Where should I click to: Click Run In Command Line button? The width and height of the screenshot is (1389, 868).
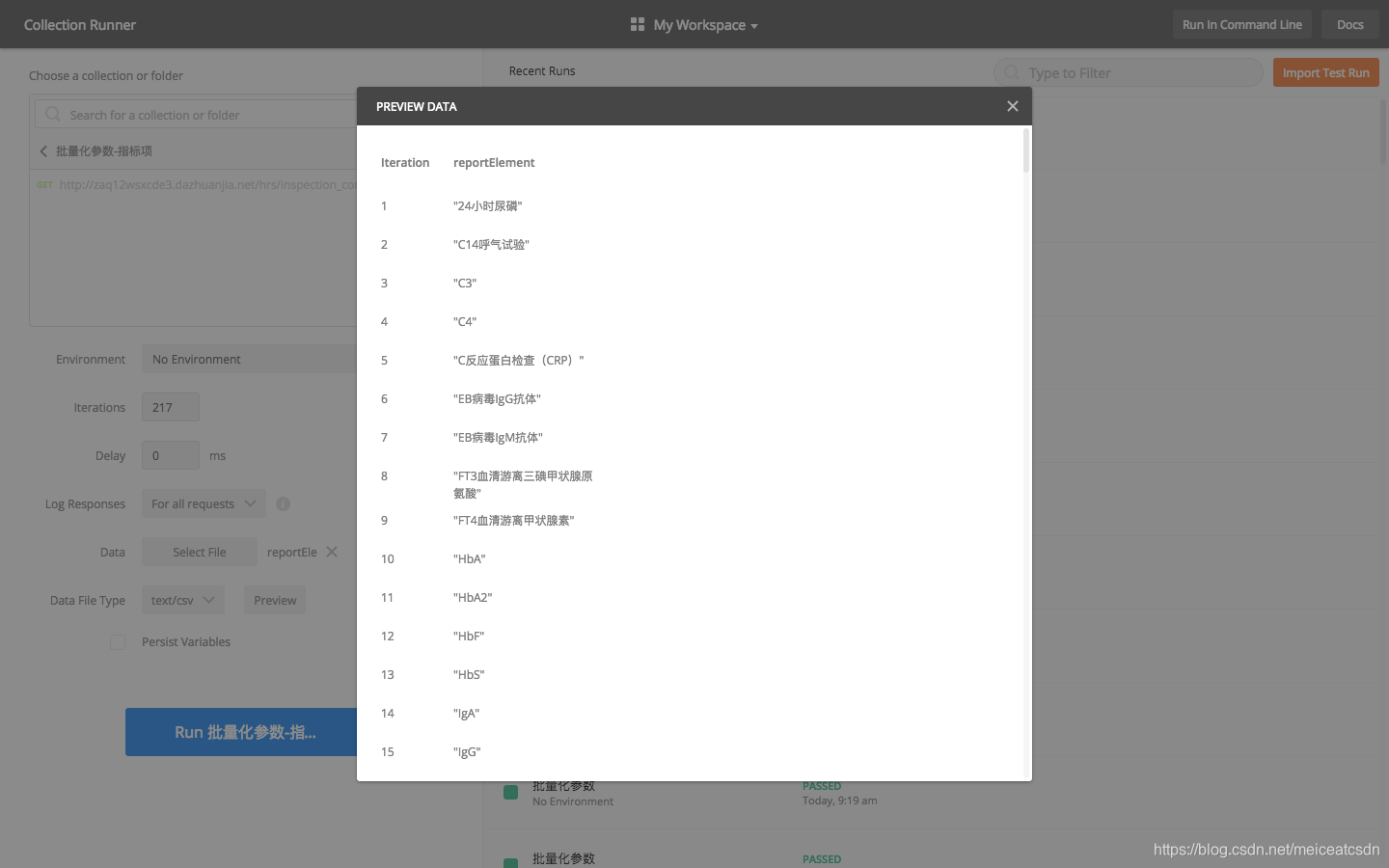click(1241, 25)
